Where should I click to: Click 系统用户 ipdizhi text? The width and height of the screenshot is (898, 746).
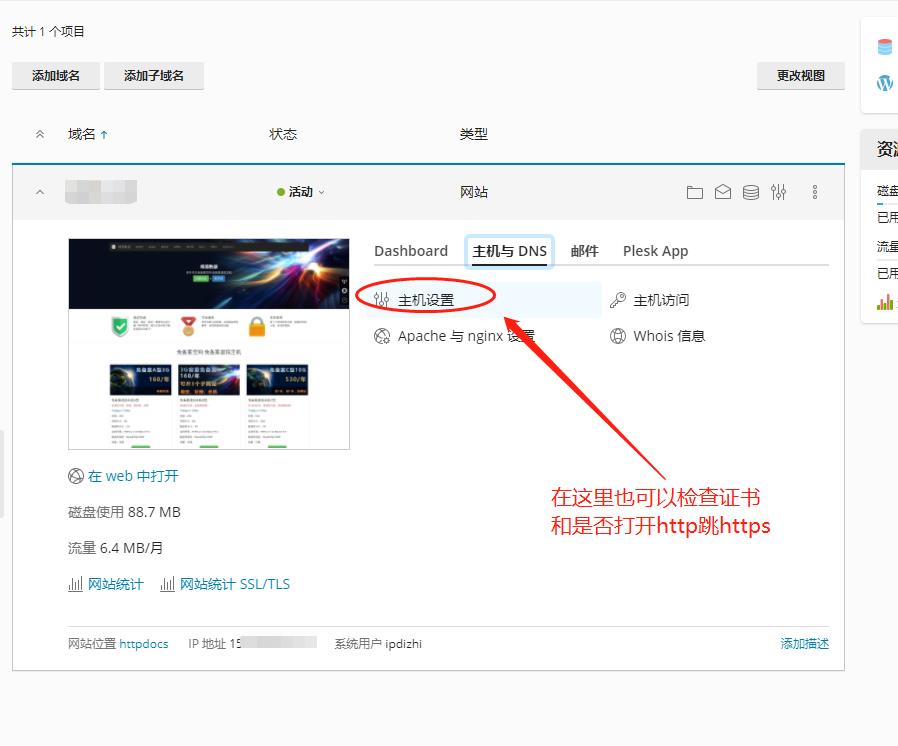click(378, 644)
